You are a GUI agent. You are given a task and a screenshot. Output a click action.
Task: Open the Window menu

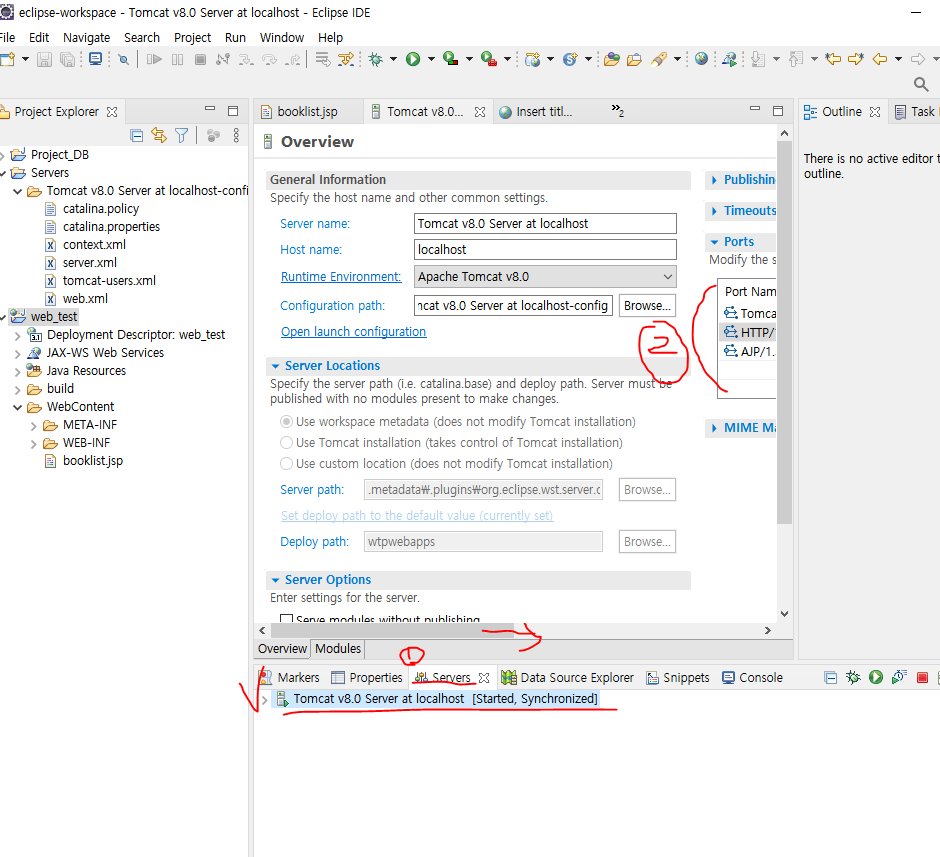[282, 37]
